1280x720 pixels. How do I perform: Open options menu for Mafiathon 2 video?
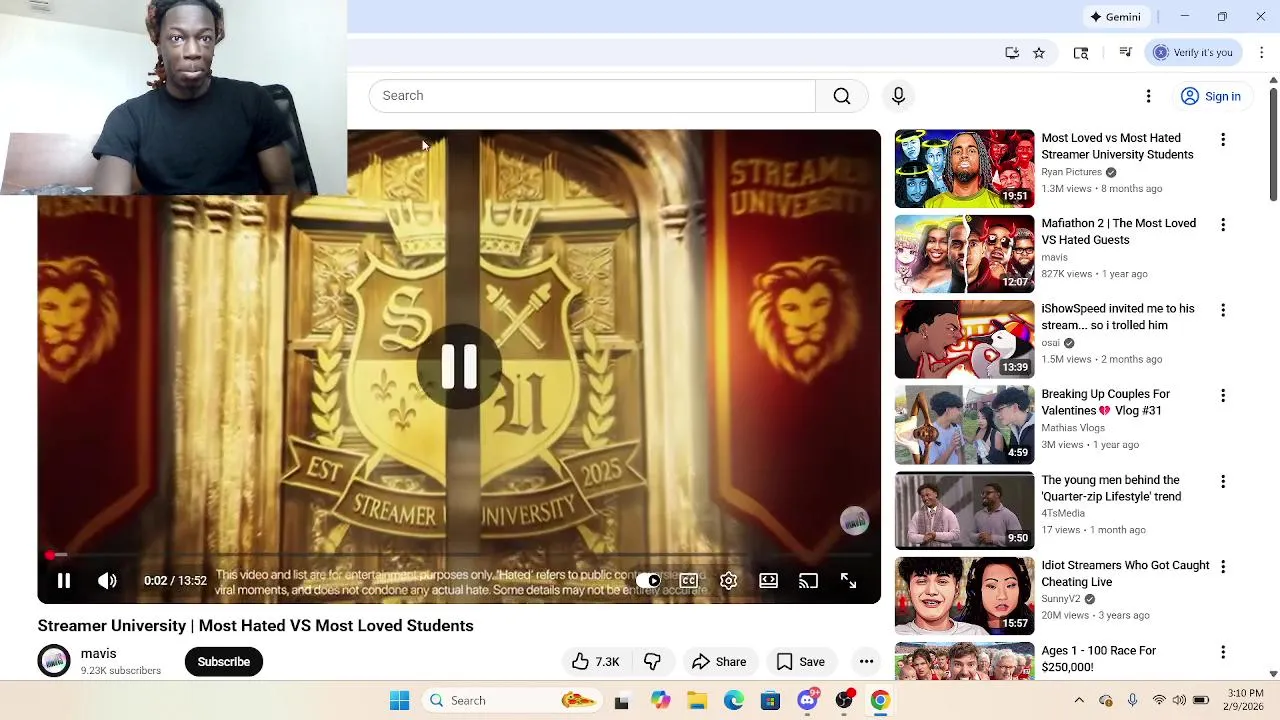(x=1222, y=225)
